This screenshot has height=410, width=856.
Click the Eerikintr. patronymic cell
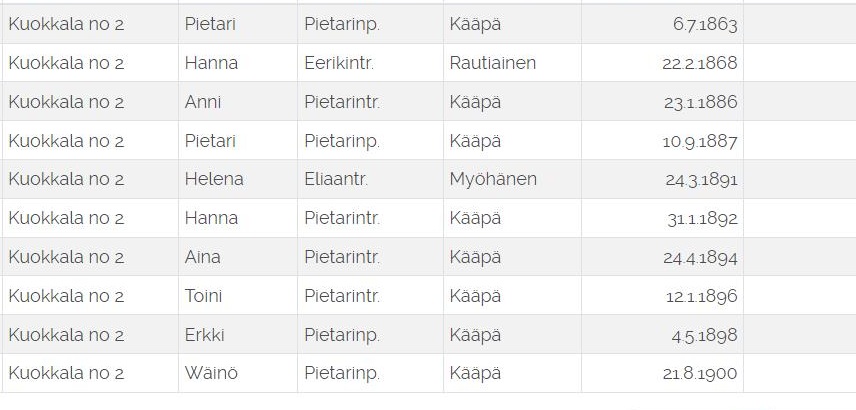pyautogui.click(x=338, y=63)
